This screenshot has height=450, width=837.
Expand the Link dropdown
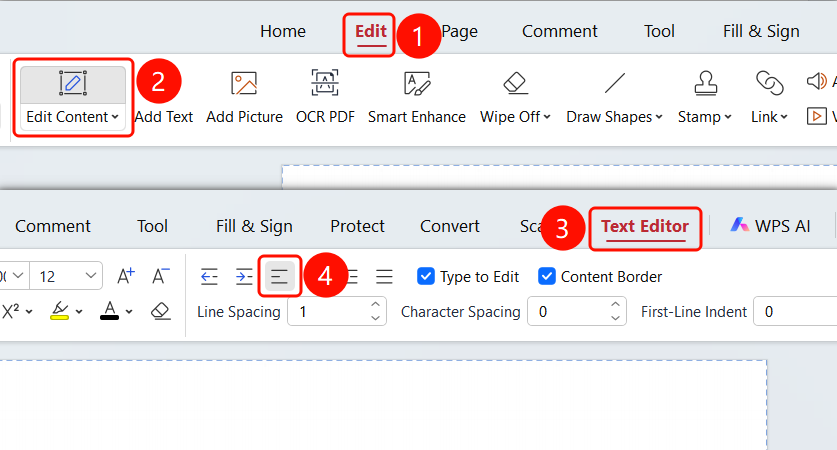(784, 117)
